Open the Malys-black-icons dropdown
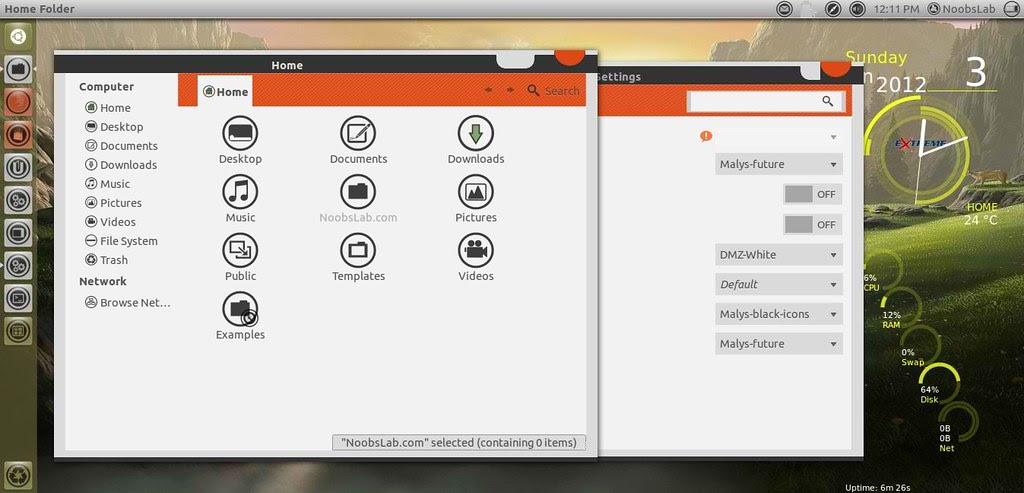Screen dimensions: 1024x493 coord(778,313)
